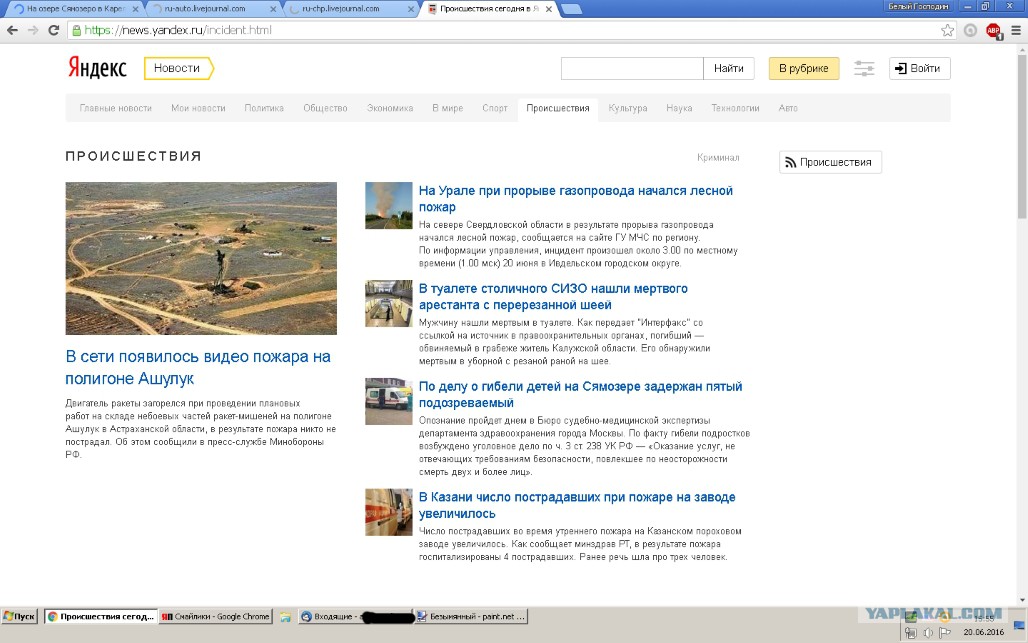Open the Сямозеро article ambulance thumbnail
The image size is (1028, 643).
389,401
